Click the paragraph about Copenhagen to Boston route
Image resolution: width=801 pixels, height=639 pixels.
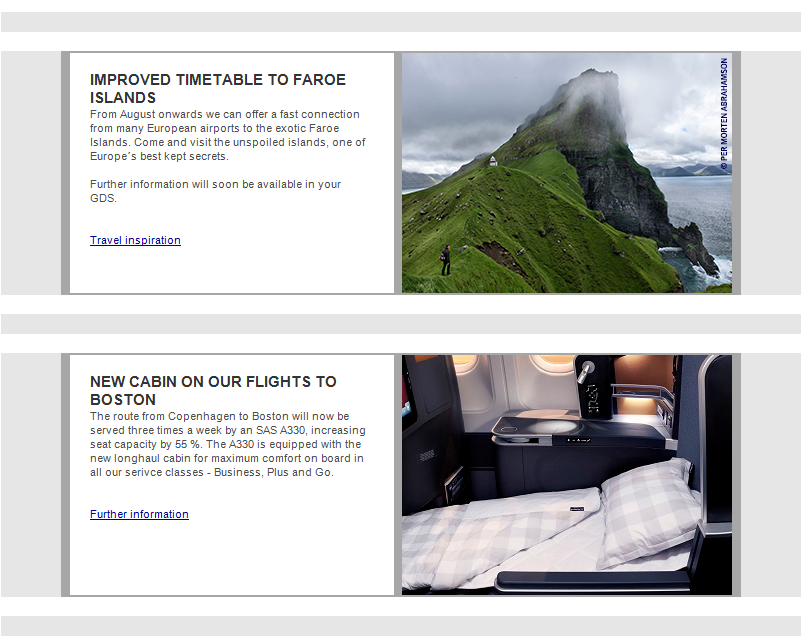point(228,444)
